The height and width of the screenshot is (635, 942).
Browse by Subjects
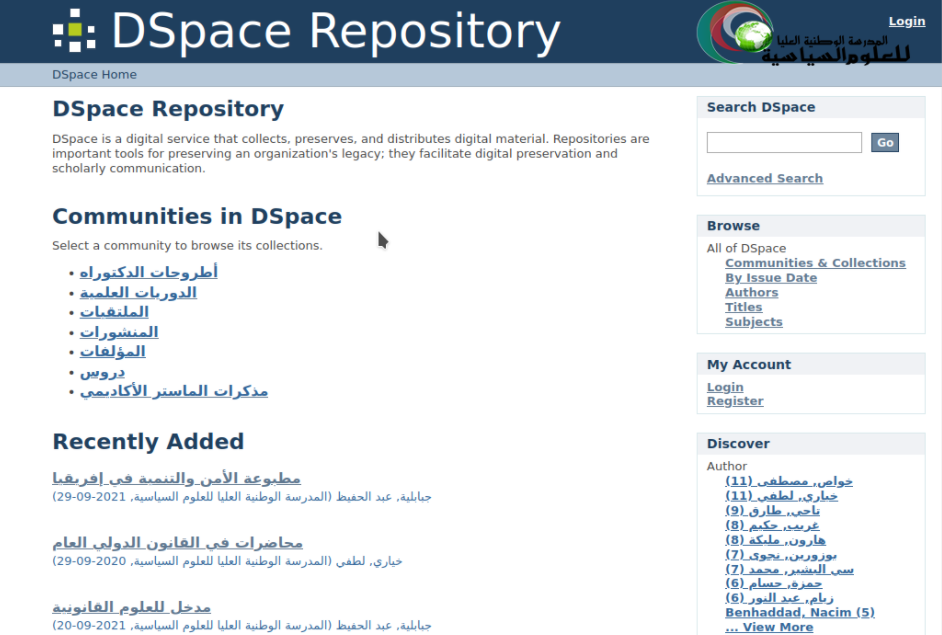(753, 322)
